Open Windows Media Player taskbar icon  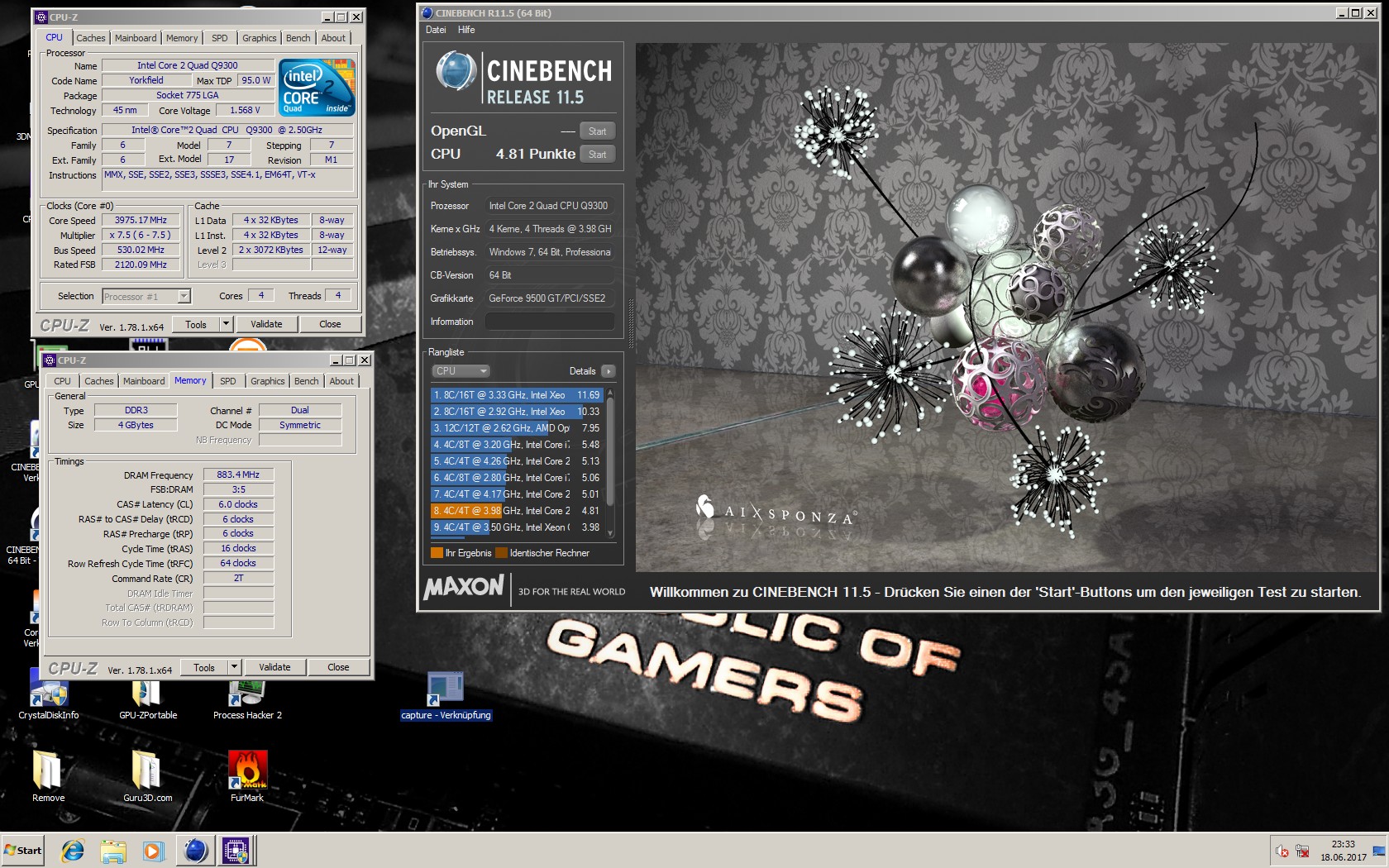(153, 850)
